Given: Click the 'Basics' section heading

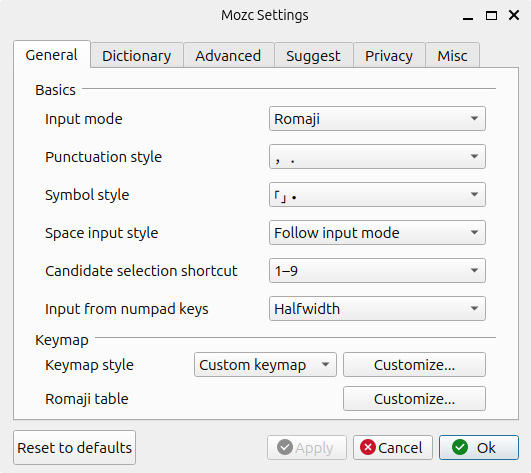Looking at the screenshot, I should [56, 90].
